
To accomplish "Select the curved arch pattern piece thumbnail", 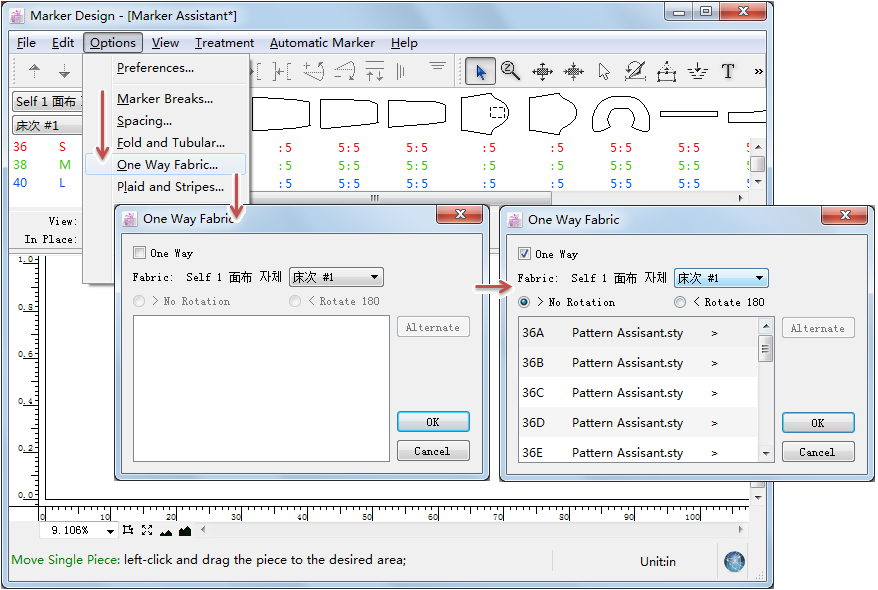I will [x=621, y=114].
